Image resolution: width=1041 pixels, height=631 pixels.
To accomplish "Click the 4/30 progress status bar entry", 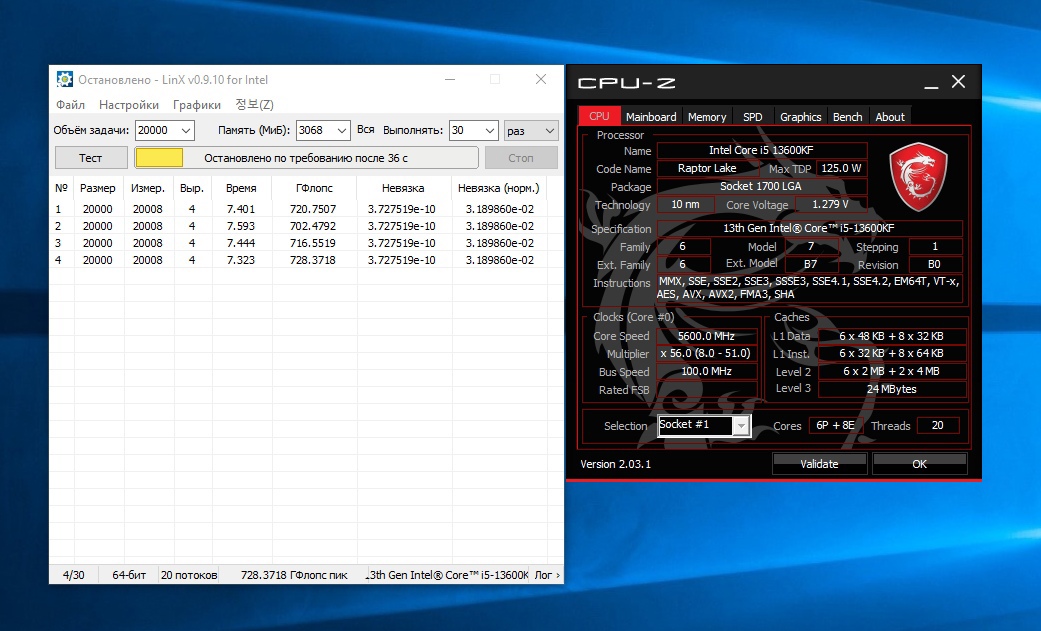I will 74,575.
